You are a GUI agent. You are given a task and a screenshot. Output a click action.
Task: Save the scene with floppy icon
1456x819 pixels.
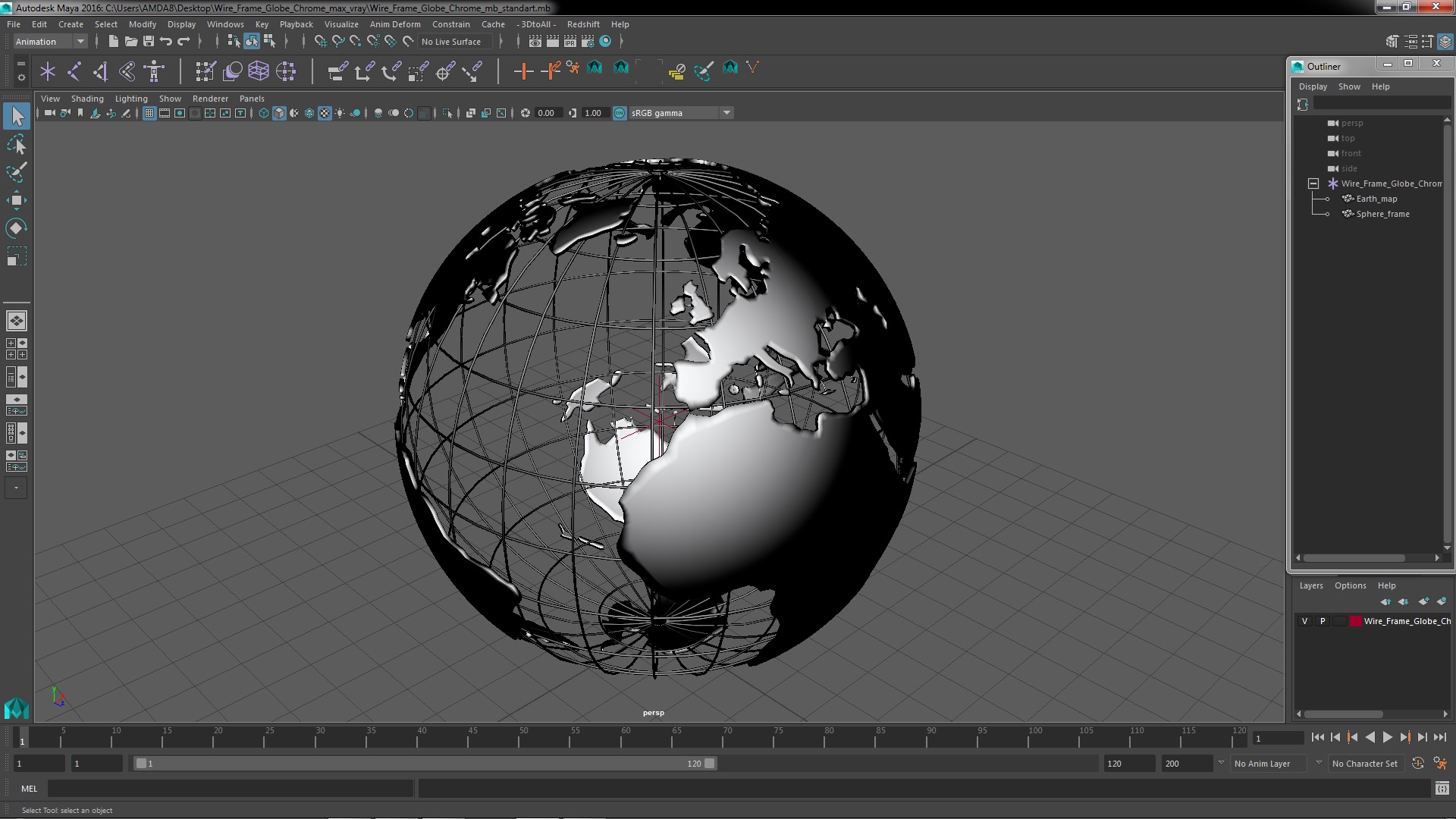coord(149,41)
